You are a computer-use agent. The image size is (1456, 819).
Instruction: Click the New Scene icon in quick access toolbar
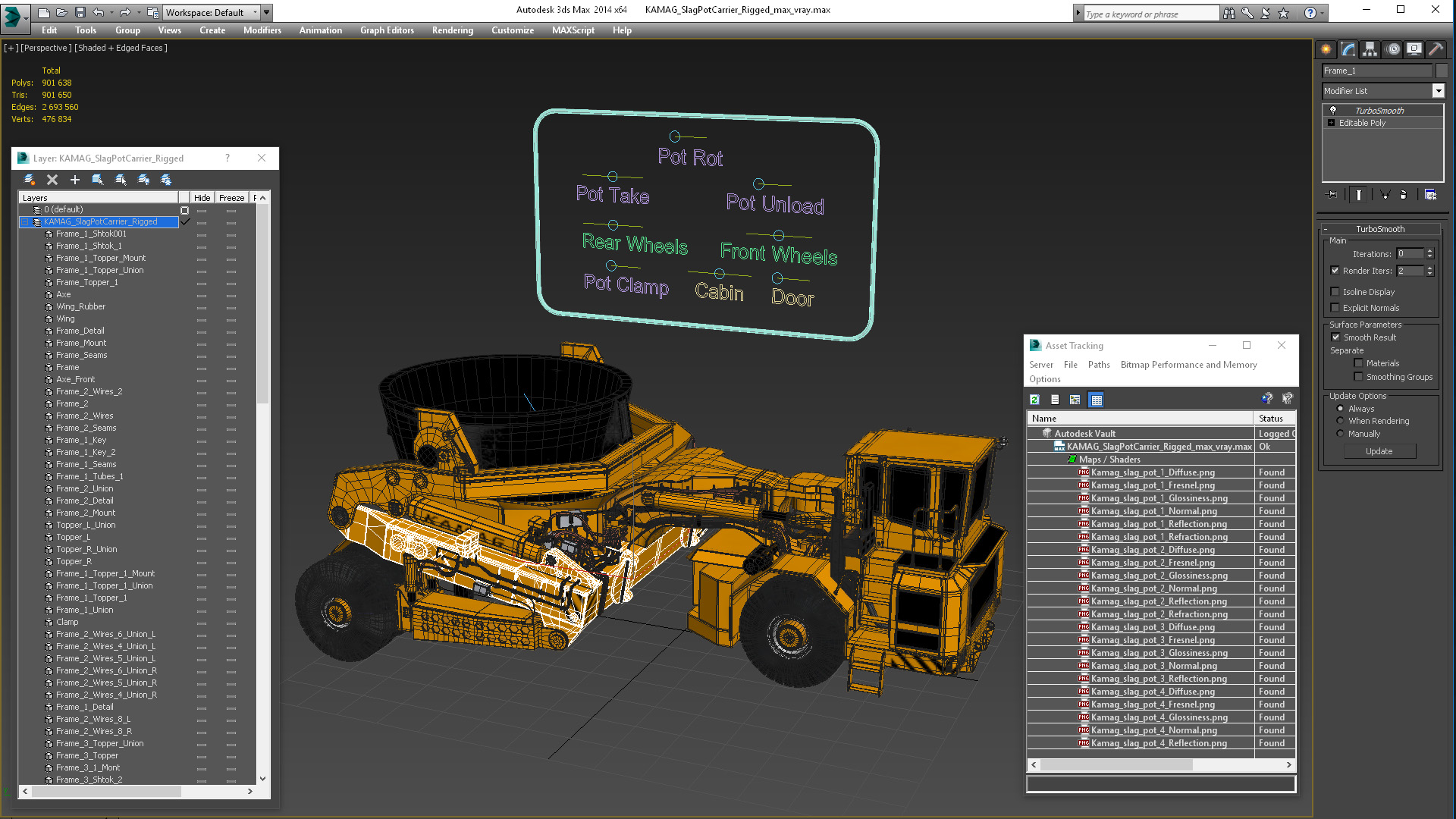point(44,12)
